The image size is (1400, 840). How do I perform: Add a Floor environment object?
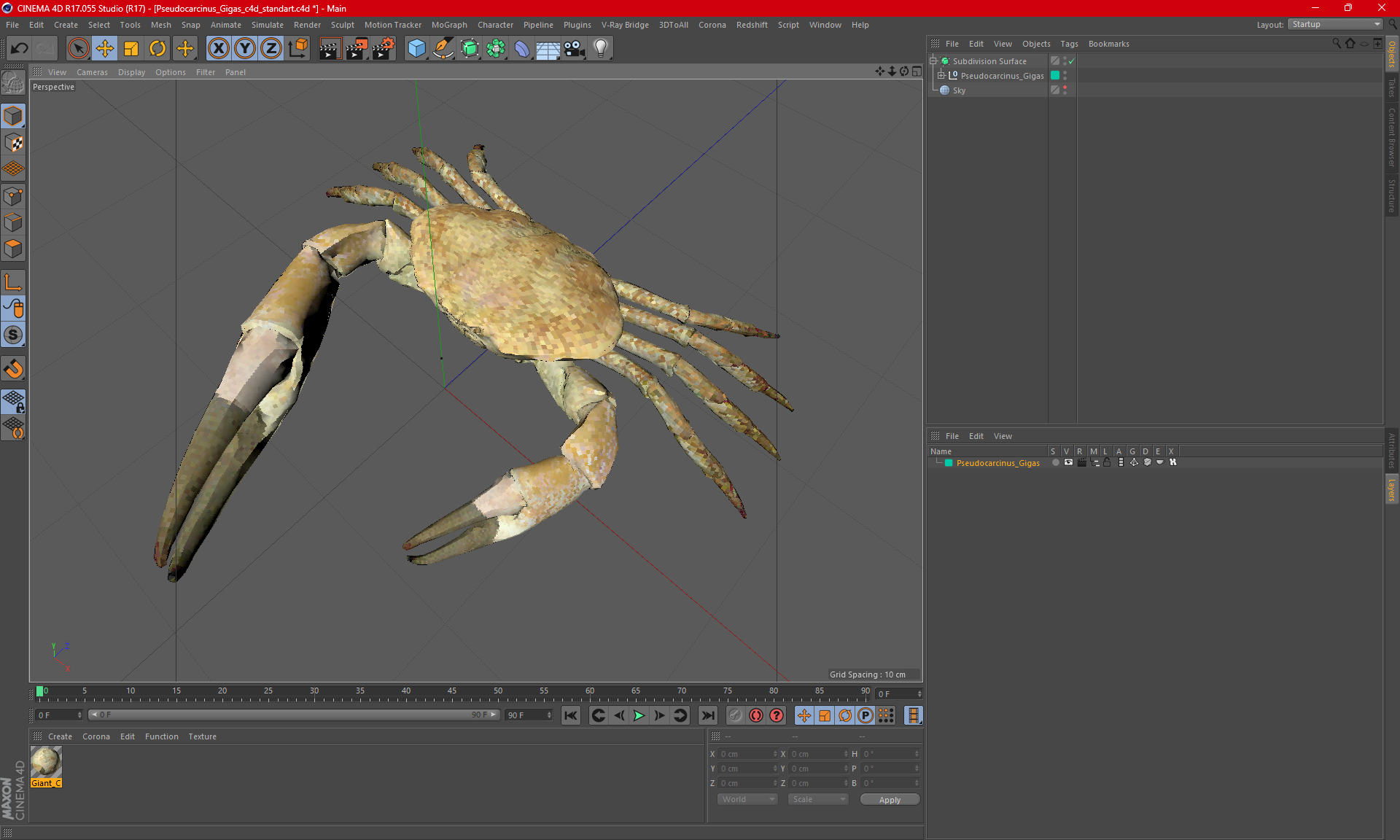click(548, 48)
